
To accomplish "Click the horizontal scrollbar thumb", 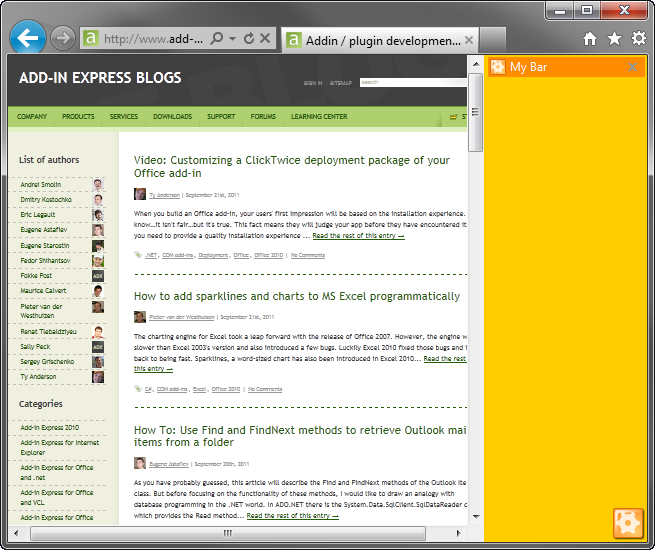I will coord(228,533).
